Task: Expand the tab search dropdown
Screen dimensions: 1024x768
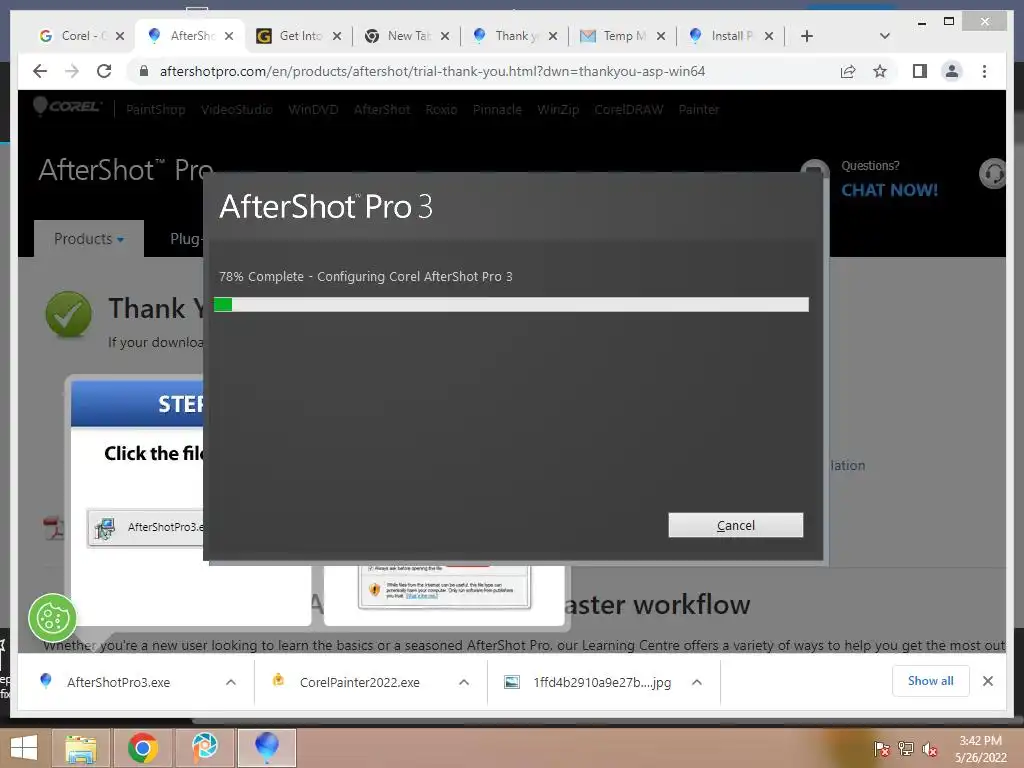Action: tap(885, 36)
